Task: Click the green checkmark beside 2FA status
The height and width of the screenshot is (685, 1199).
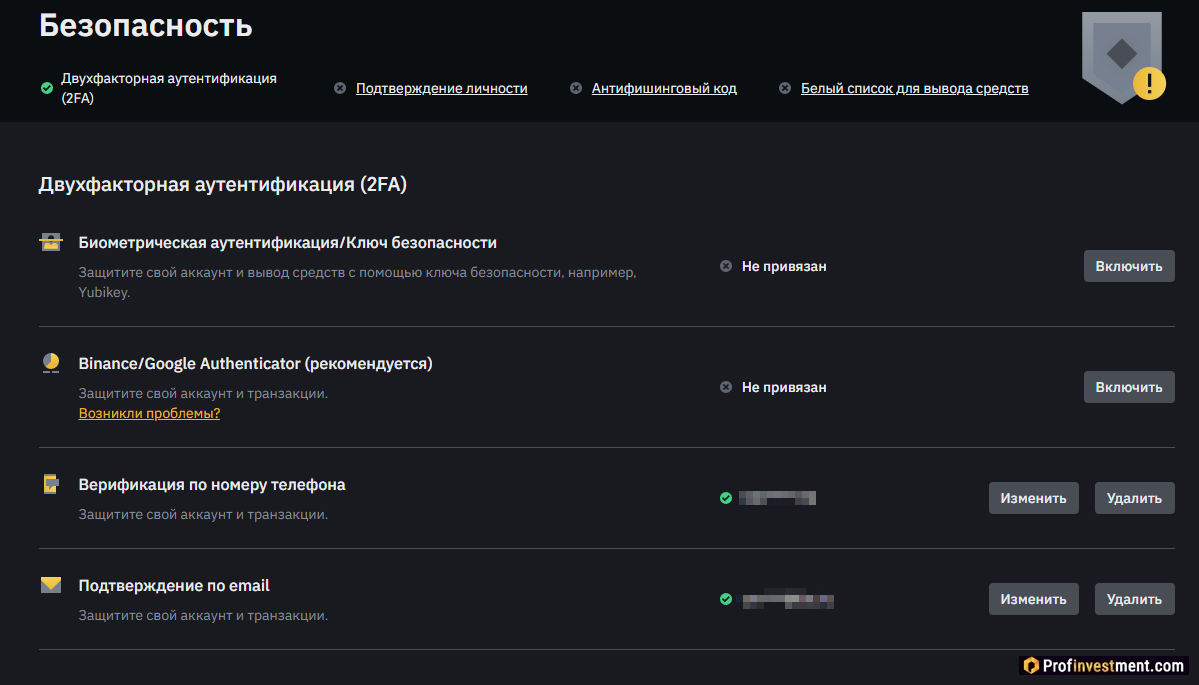Action: point(47,88)
